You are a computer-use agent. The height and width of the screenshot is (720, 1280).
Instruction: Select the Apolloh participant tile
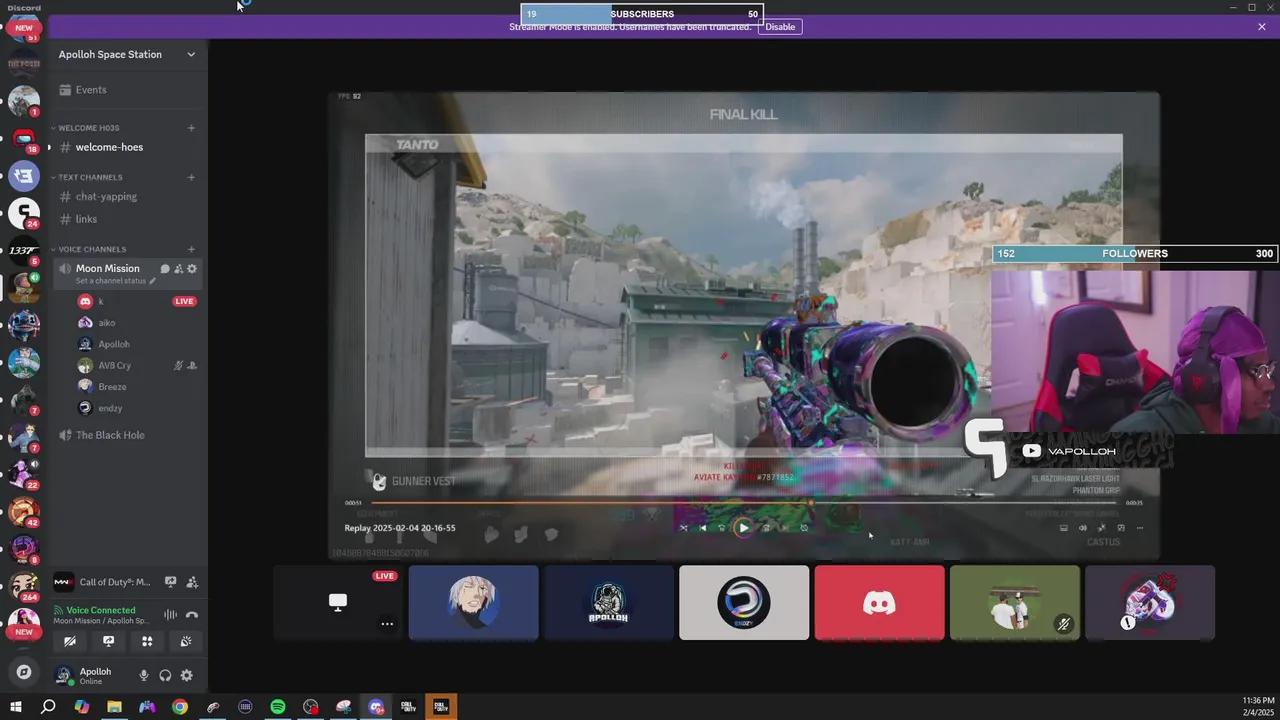(x=609, y=603)
